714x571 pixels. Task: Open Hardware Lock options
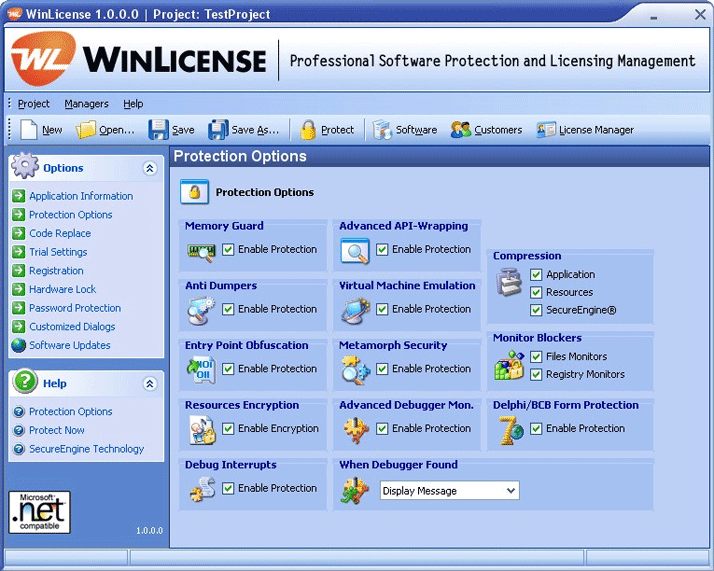(x=63, y=289)
